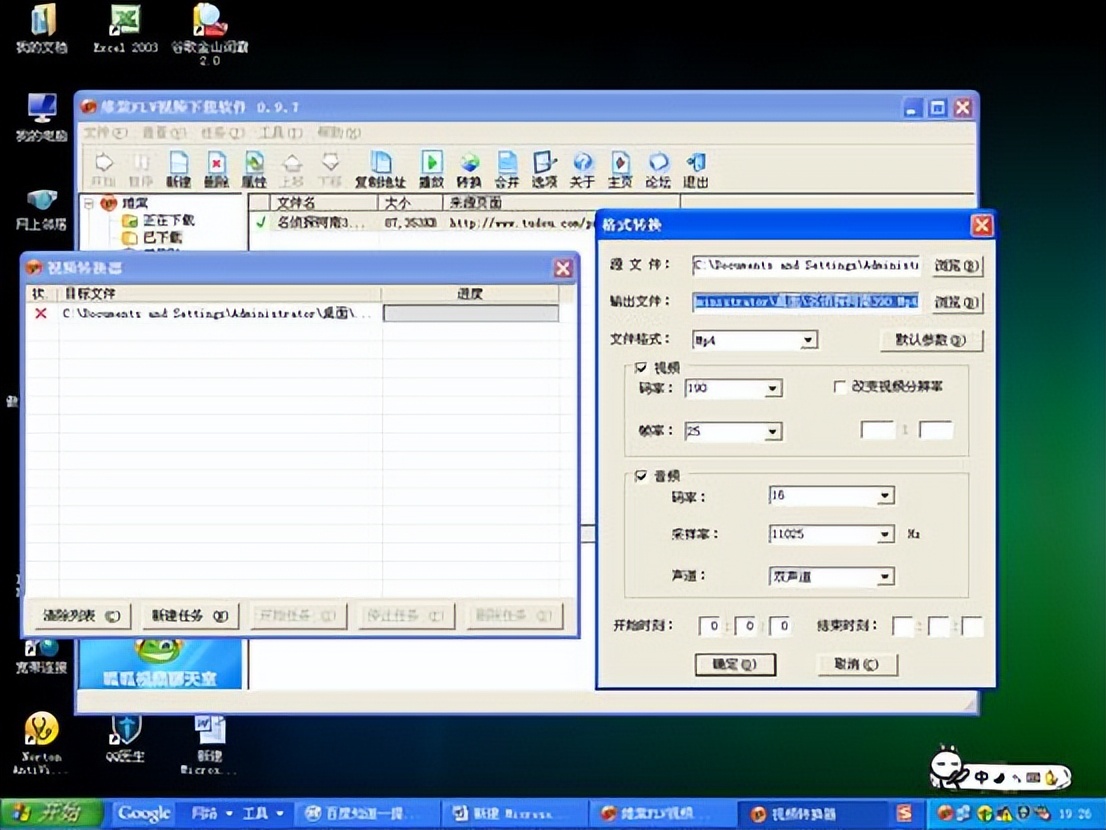Viewport: 1106px width, 830px height.
Task: Click the 删除 (Delete) toolbar icon
Action: [216, 168]
